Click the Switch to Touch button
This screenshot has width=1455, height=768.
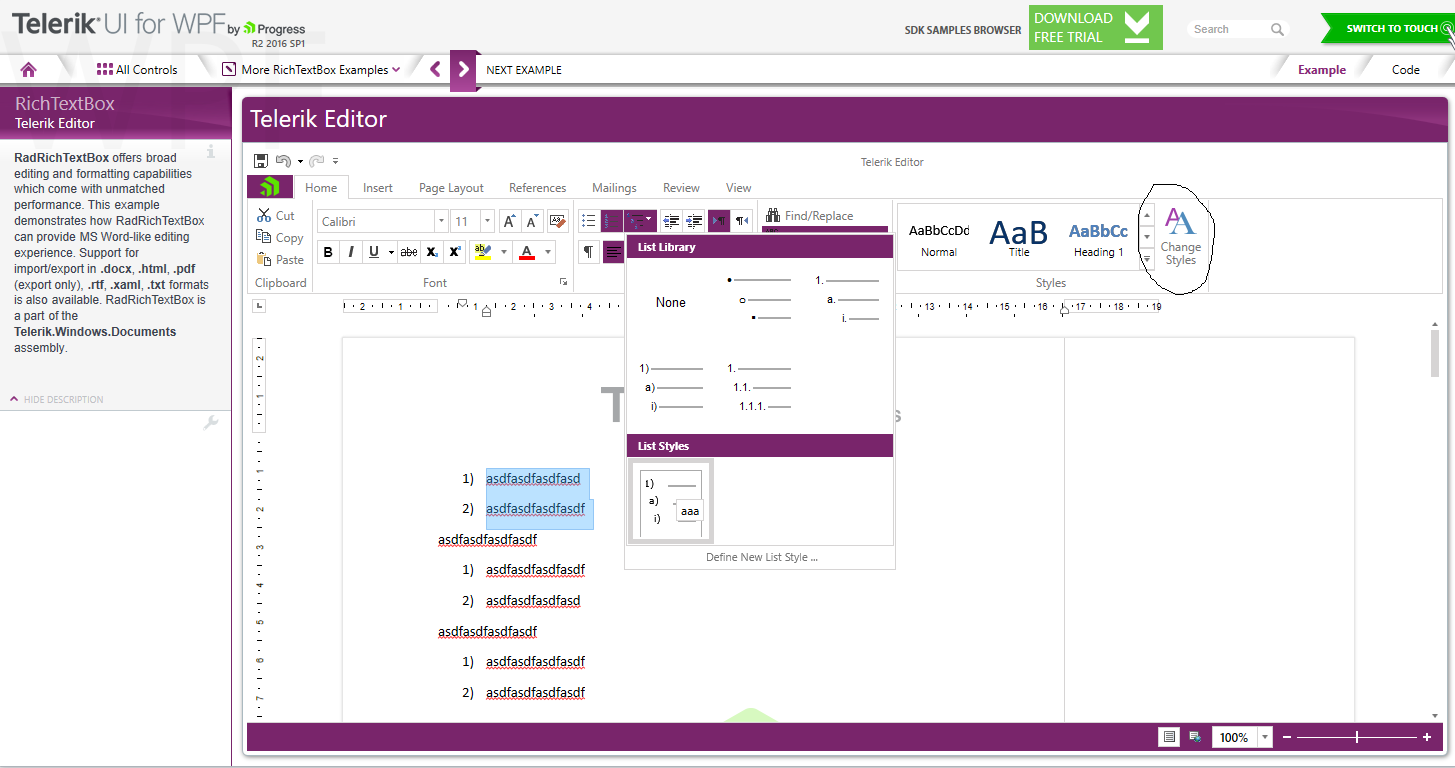[x=1387, y=28]
